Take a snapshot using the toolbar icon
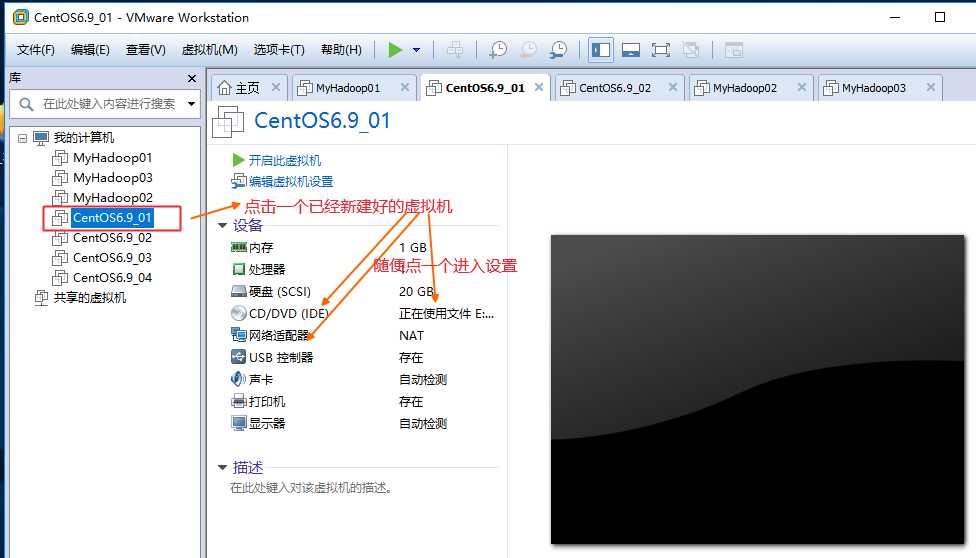Viewport: 976px width, 558px height. [498, 50]
